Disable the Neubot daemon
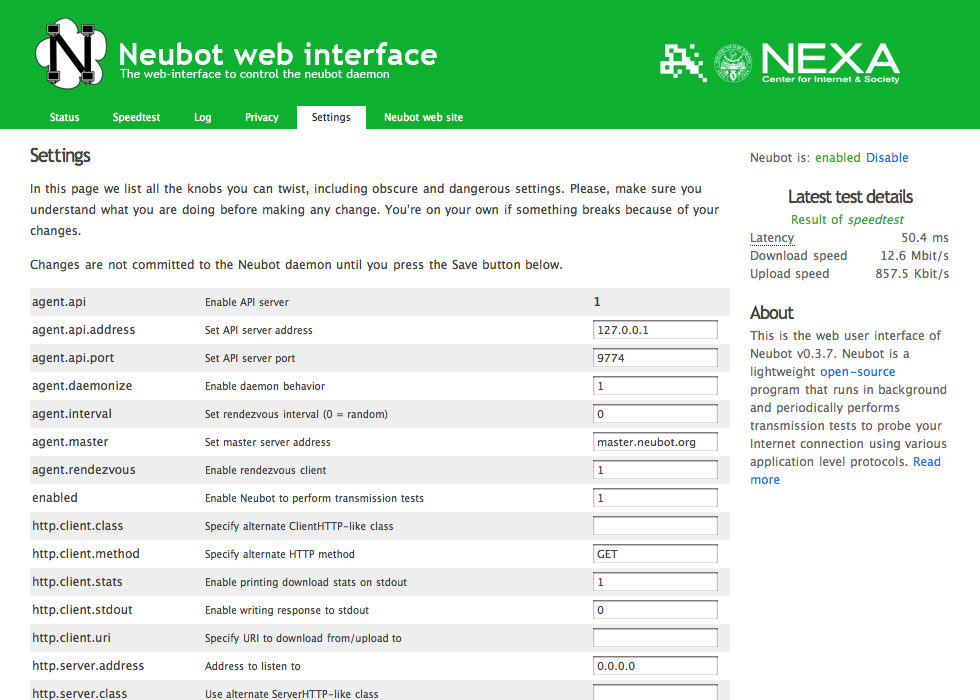Viewport: 980px width, 700px height. point(886,157)
